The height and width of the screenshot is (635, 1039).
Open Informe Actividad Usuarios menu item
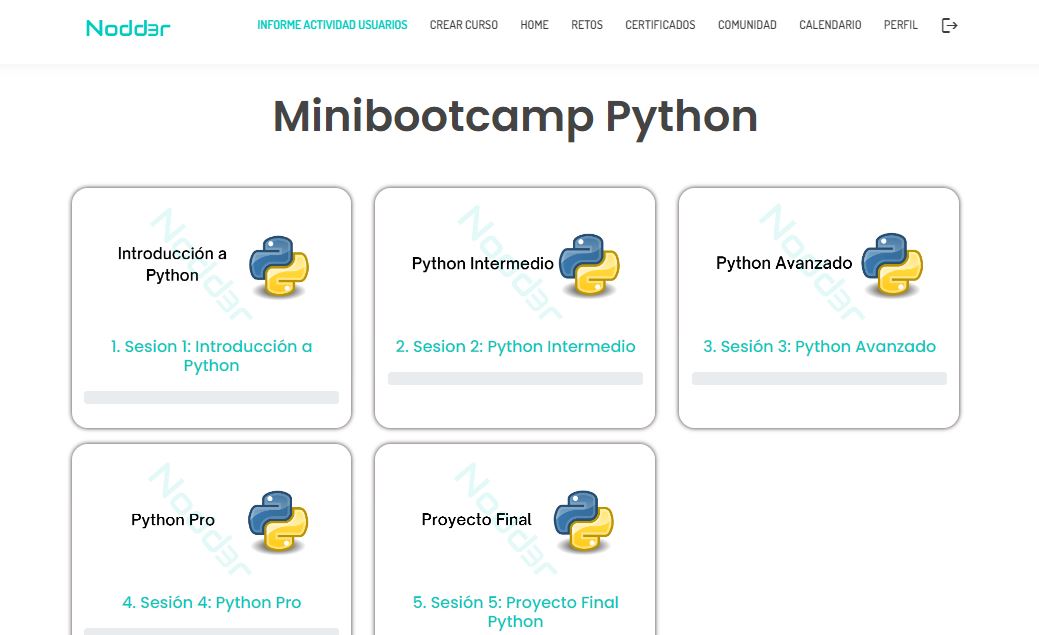pos(332,25)
